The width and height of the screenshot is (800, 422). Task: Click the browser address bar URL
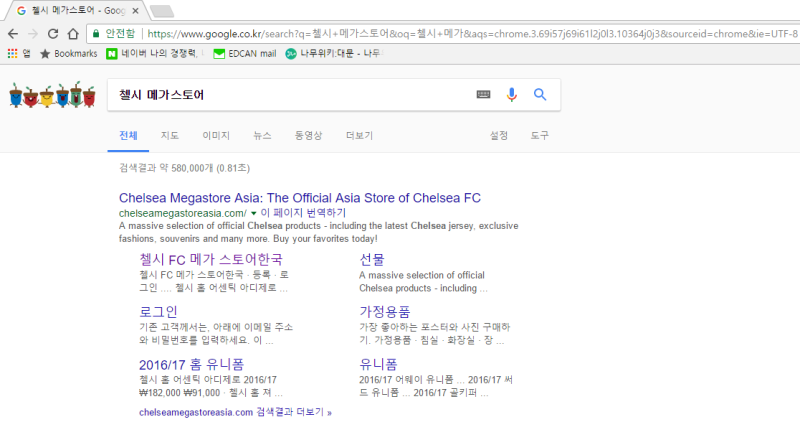tap(472, 34)
